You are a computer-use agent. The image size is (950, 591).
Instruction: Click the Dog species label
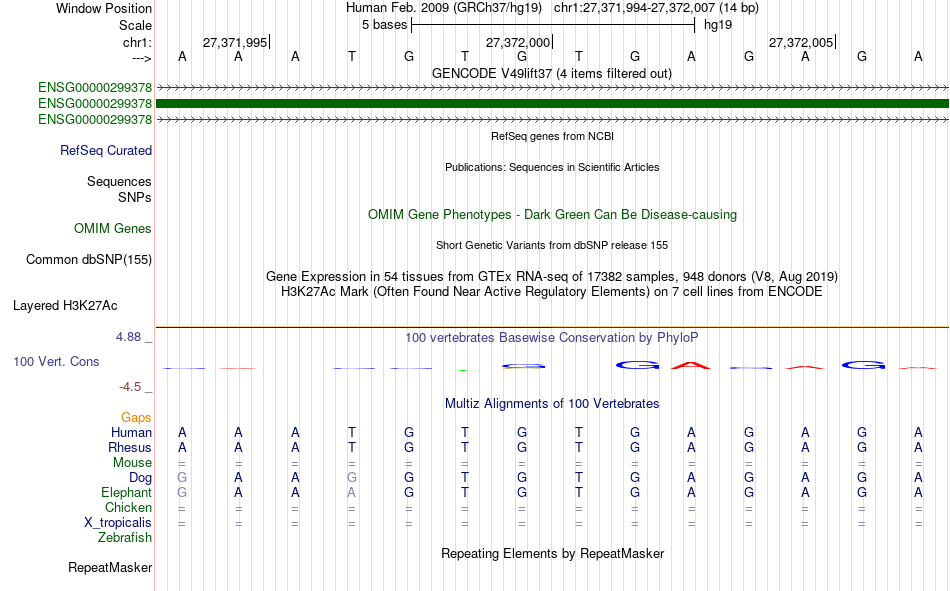(141, 478)
